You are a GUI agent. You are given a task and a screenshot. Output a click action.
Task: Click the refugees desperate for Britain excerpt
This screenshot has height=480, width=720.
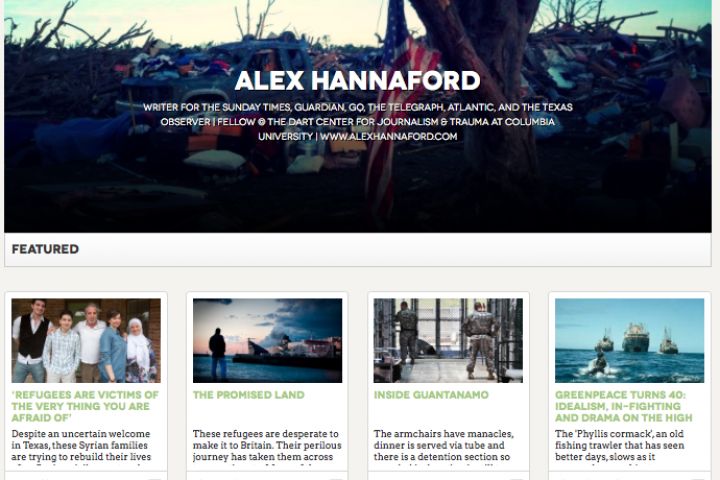267,445
